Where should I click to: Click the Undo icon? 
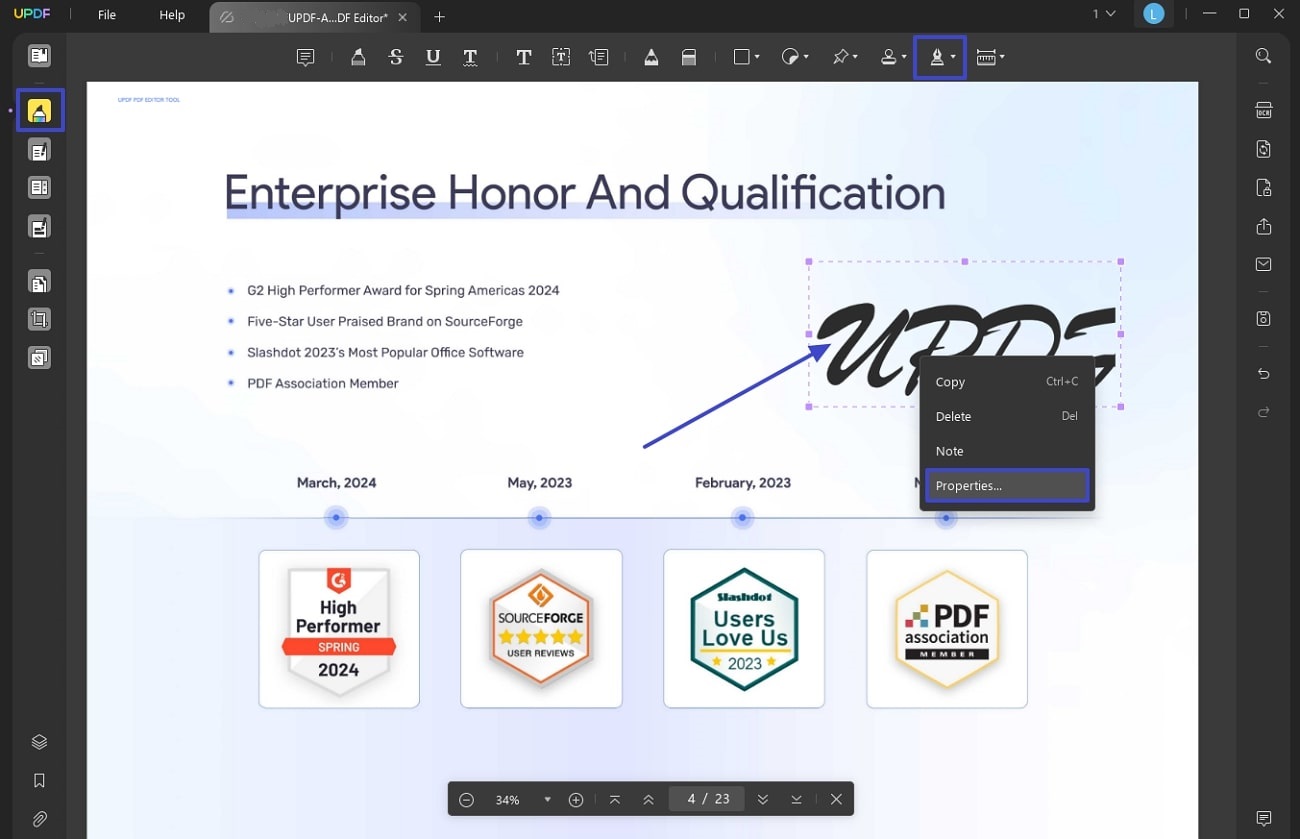[1263, 373]
